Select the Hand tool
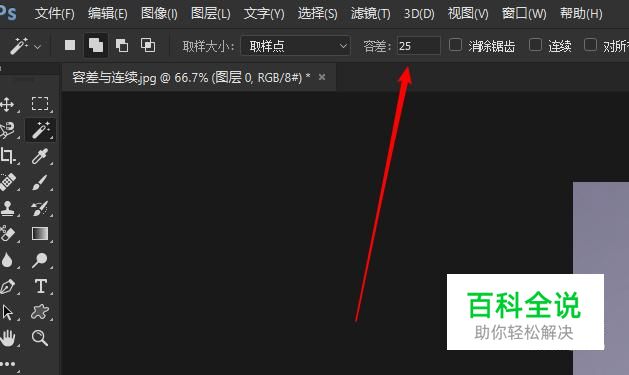 (7, 338)
